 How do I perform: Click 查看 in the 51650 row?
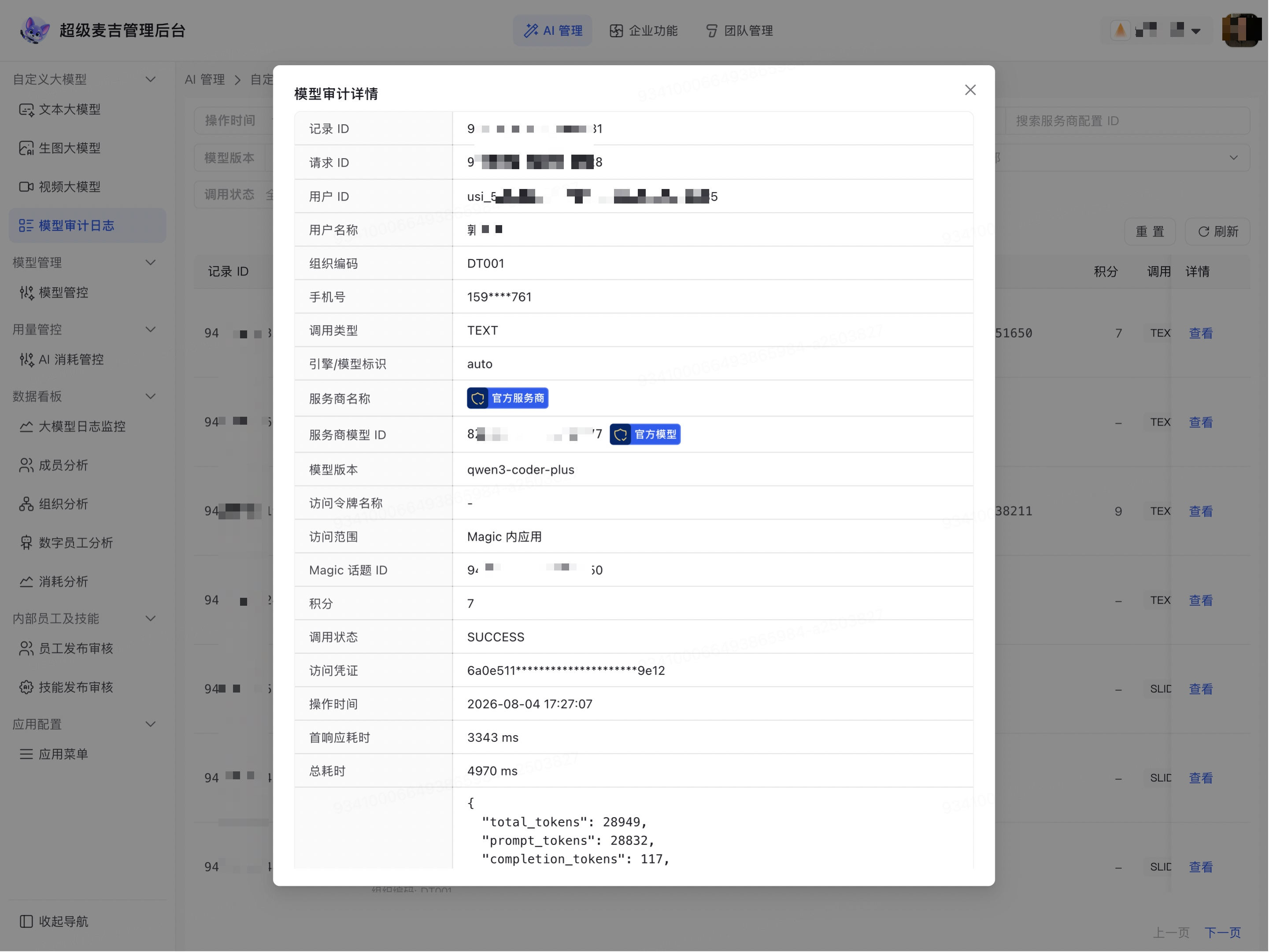[1201, 333]
